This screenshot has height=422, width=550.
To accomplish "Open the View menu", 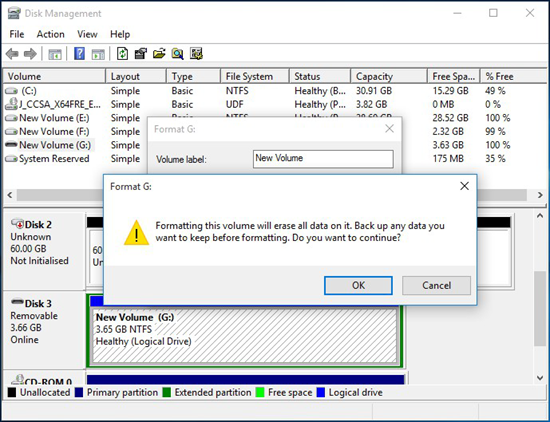I will tap(87, 34).
